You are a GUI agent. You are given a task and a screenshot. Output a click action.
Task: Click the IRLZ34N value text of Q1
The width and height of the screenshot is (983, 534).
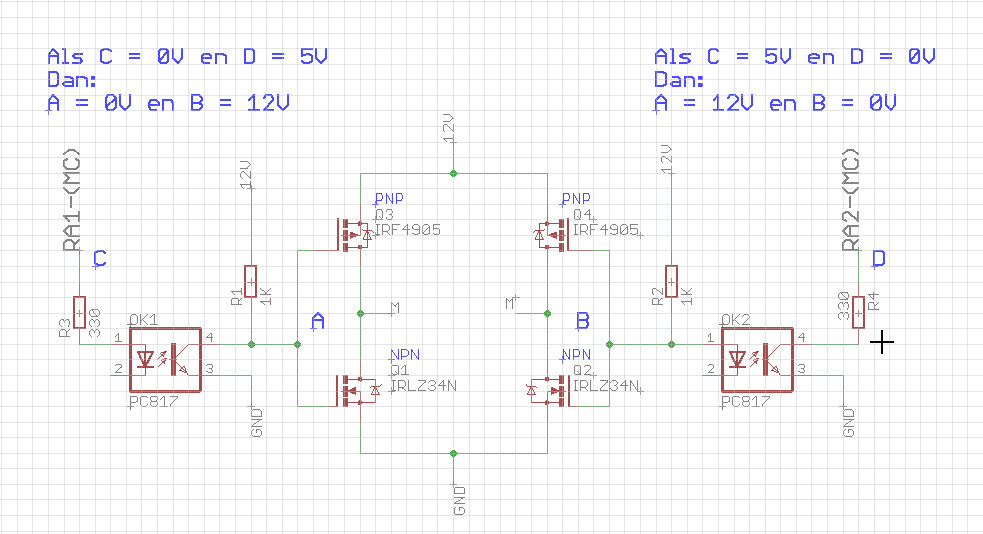423,386
